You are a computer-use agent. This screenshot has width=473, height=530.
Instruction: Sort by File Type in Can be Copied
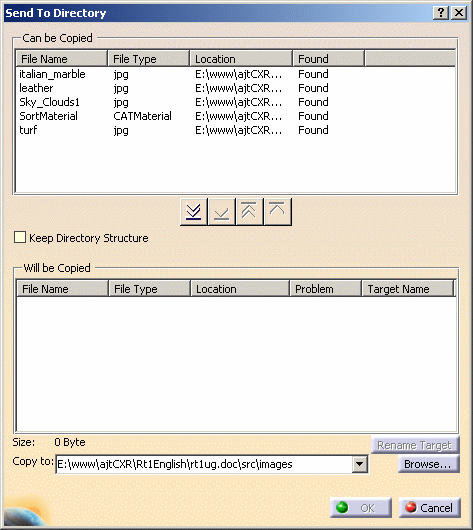[149, 59]
